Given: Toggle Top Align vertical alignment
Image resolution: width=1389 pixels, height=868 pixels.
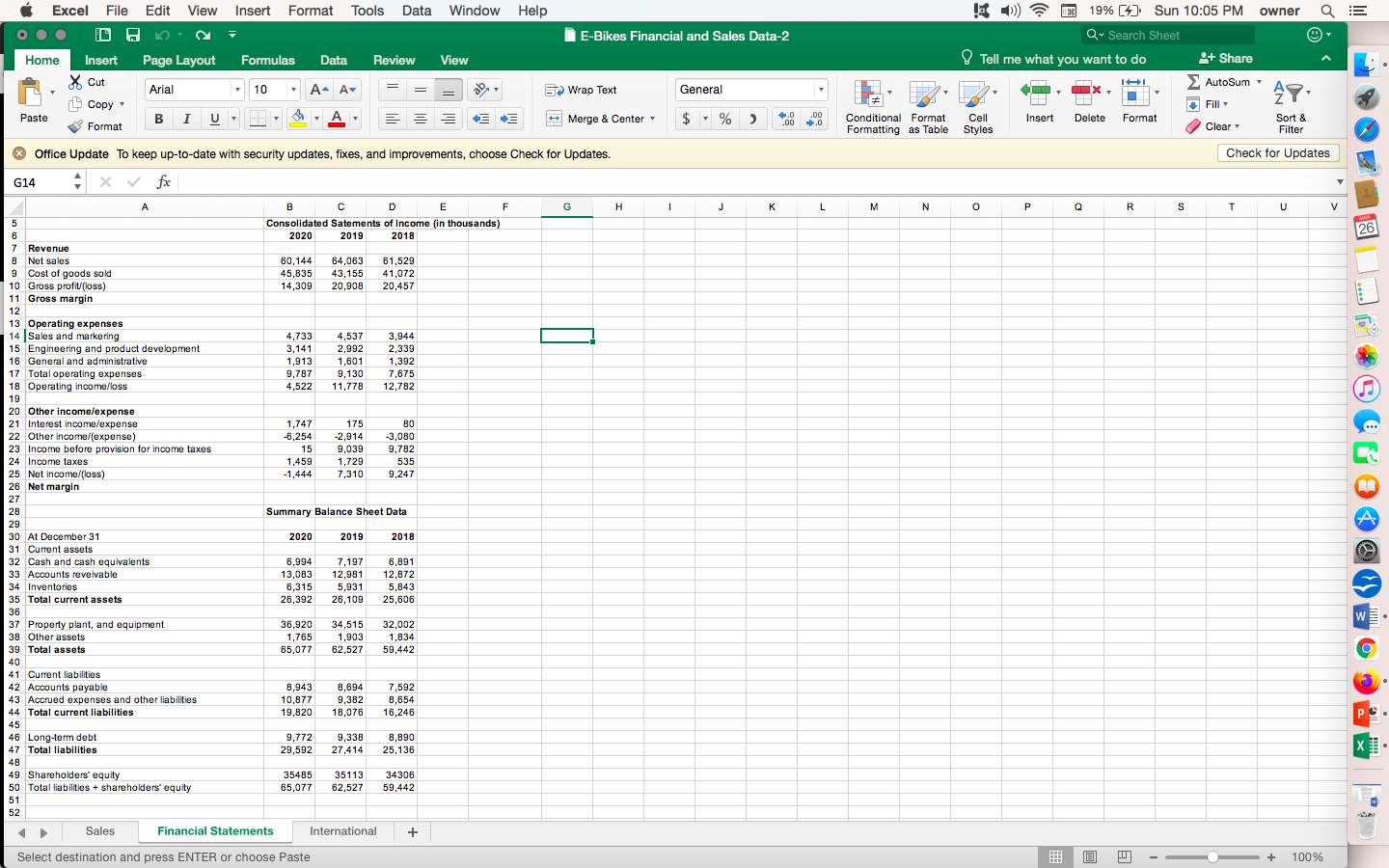Looking at the screenshot, I should coord(392,90).
